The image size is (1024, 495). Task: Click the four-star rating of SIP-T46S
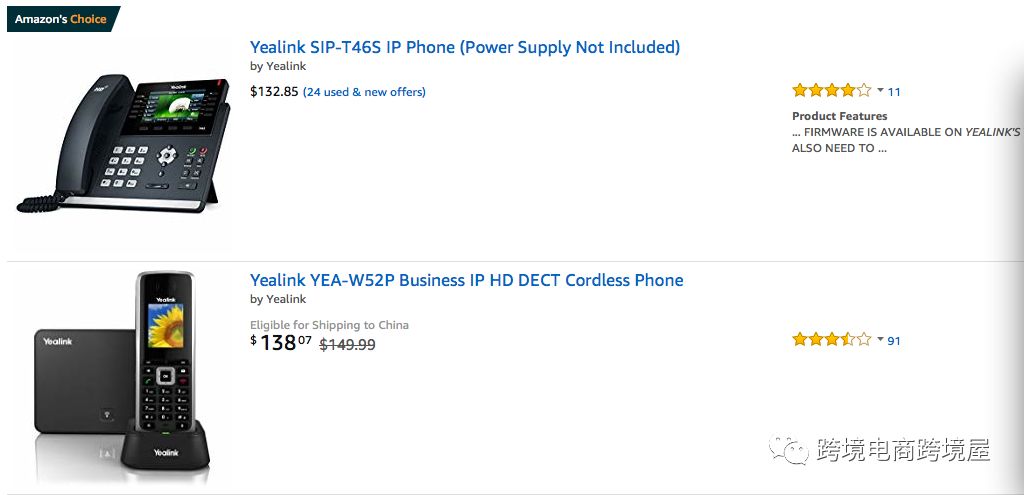click(831, 91)
